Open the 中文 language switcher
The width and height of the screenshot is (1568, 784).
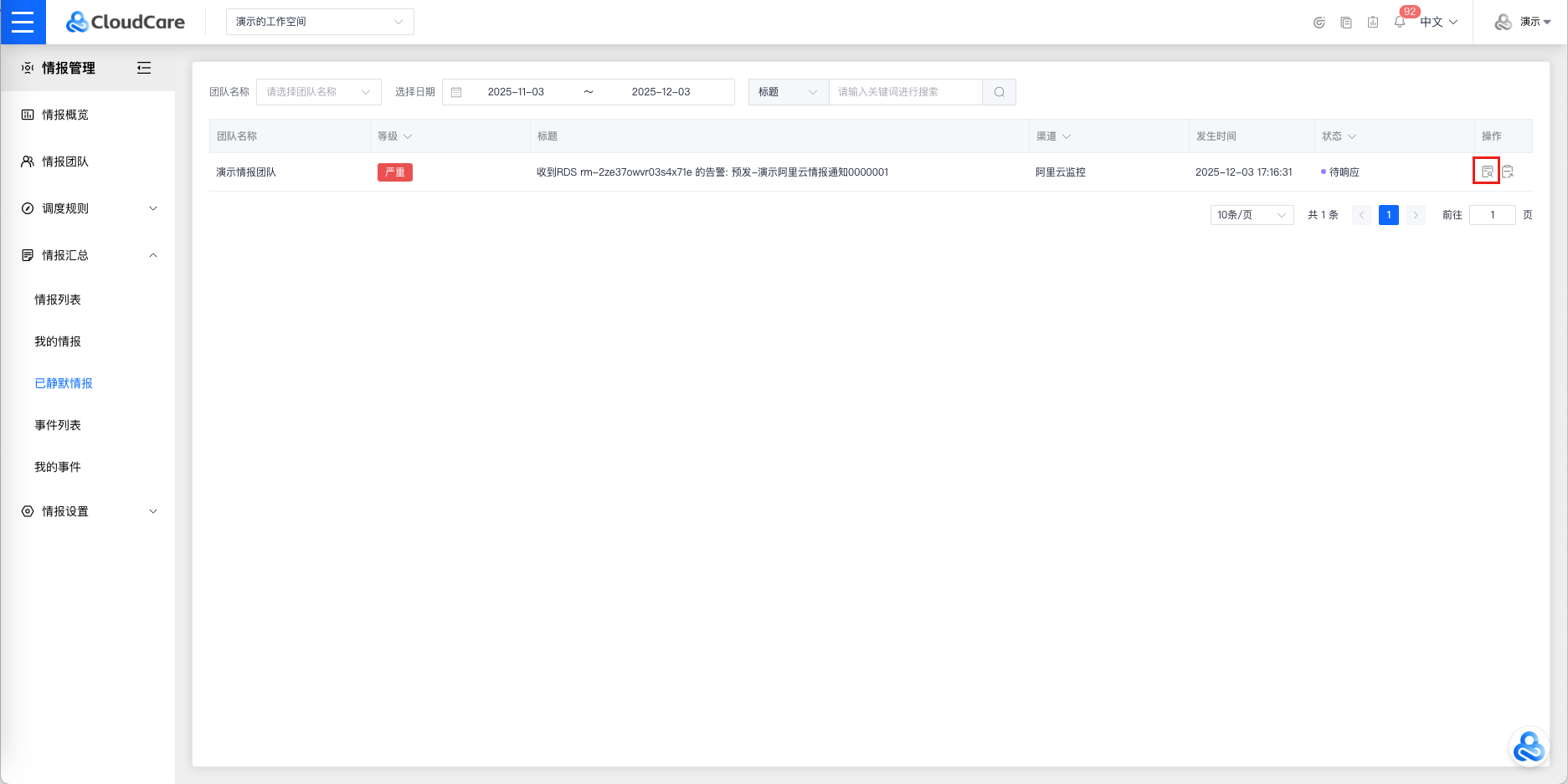(1438, 22)
